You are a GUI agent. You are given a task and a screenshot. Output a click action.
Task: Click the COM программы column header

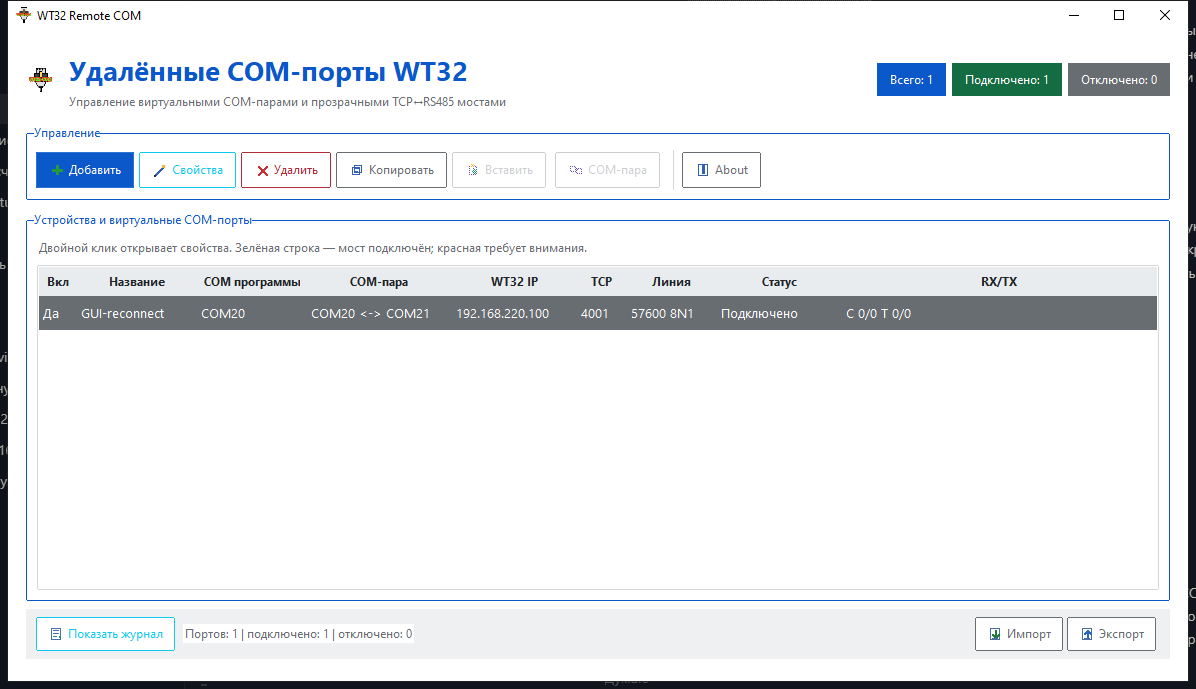tap(252, 282)
